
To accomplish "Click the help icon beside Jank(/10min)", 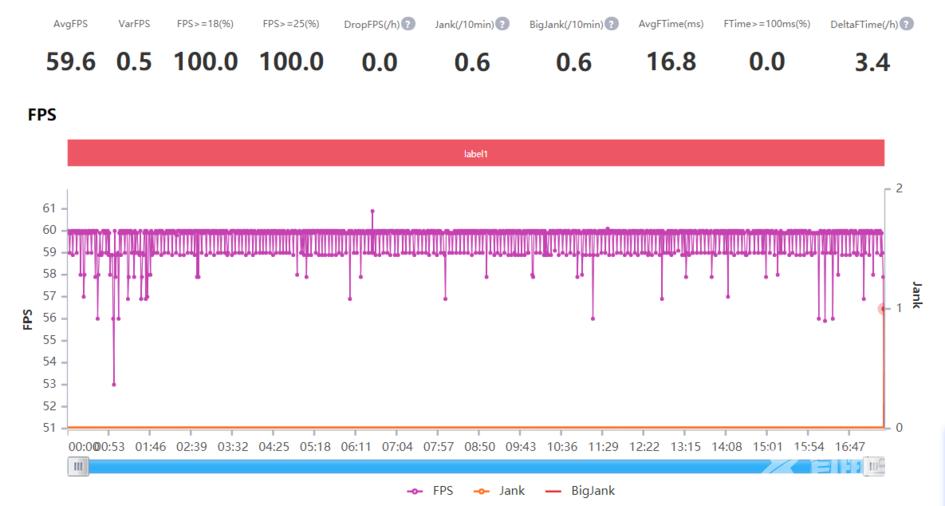I will click(x=502, y=23).
